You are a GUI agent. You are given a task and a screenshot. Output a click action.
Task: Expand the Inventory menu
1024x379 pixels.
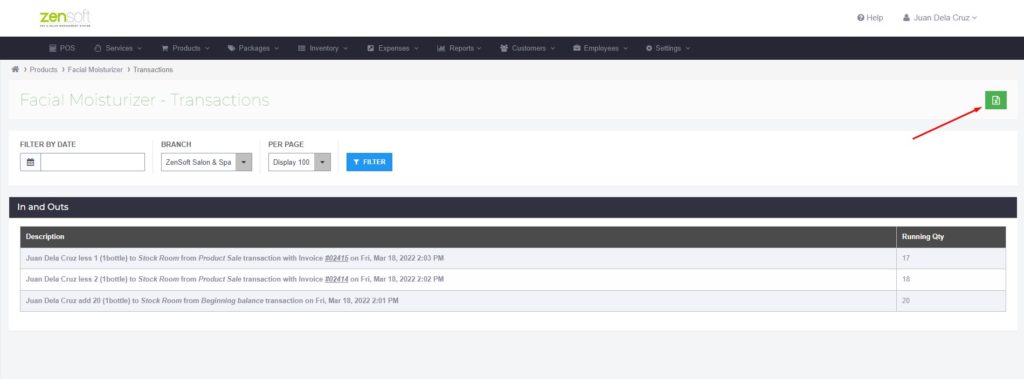[323, 48]
